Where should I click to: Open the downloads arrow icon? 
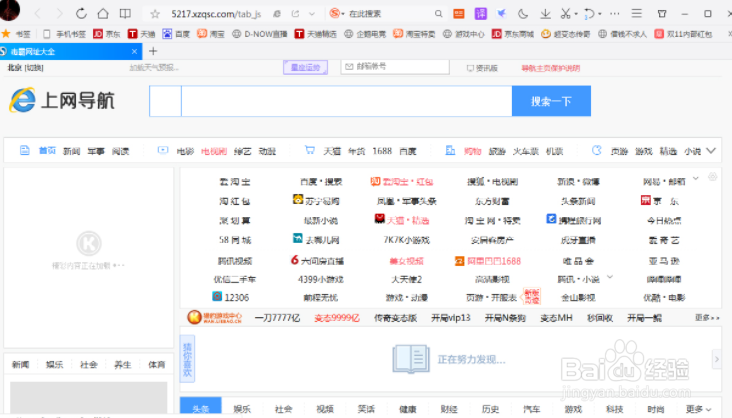545,14
